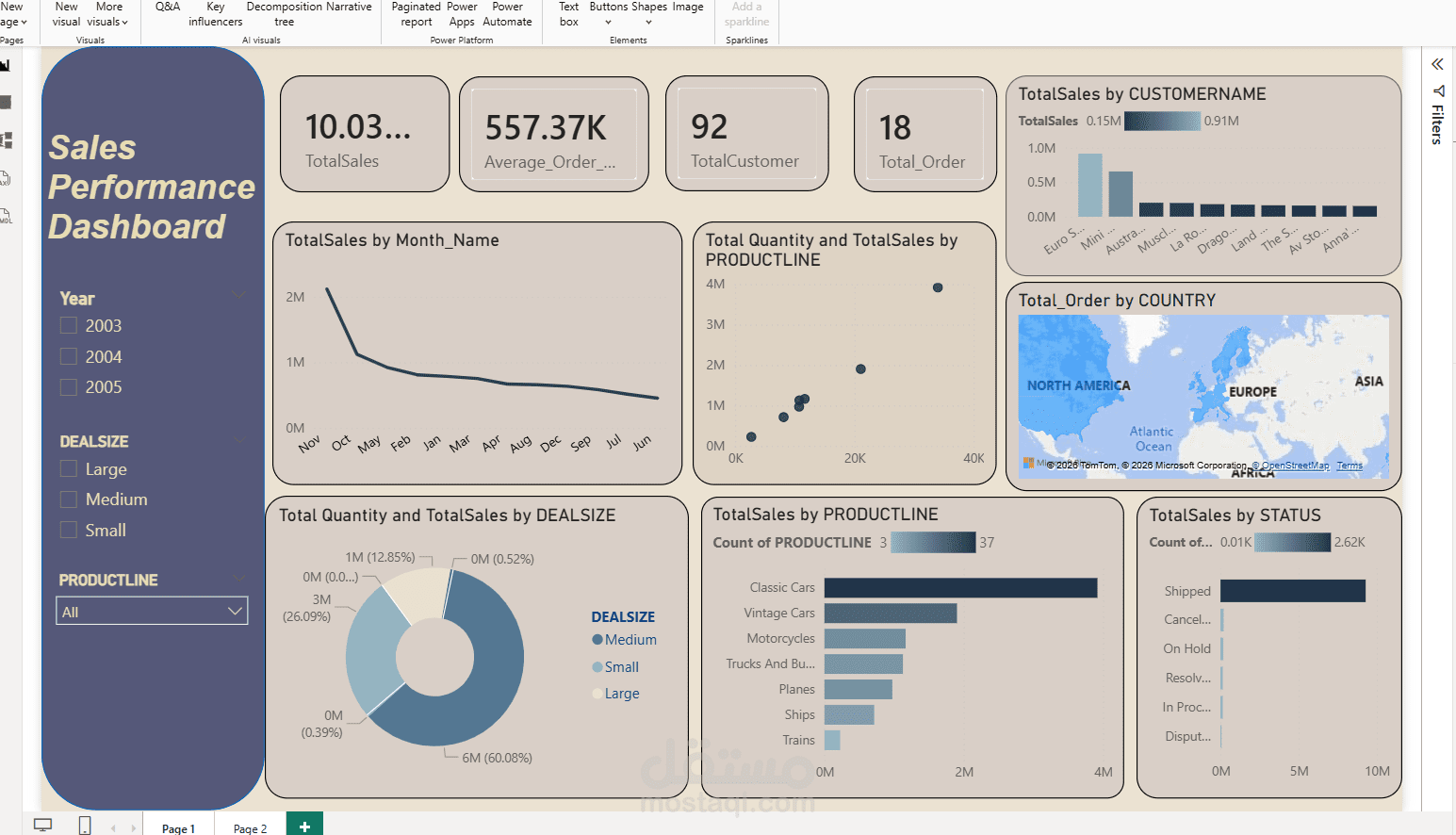Click the Motorcycles bar
This screenshot has width=1456, height=835.
865,638
